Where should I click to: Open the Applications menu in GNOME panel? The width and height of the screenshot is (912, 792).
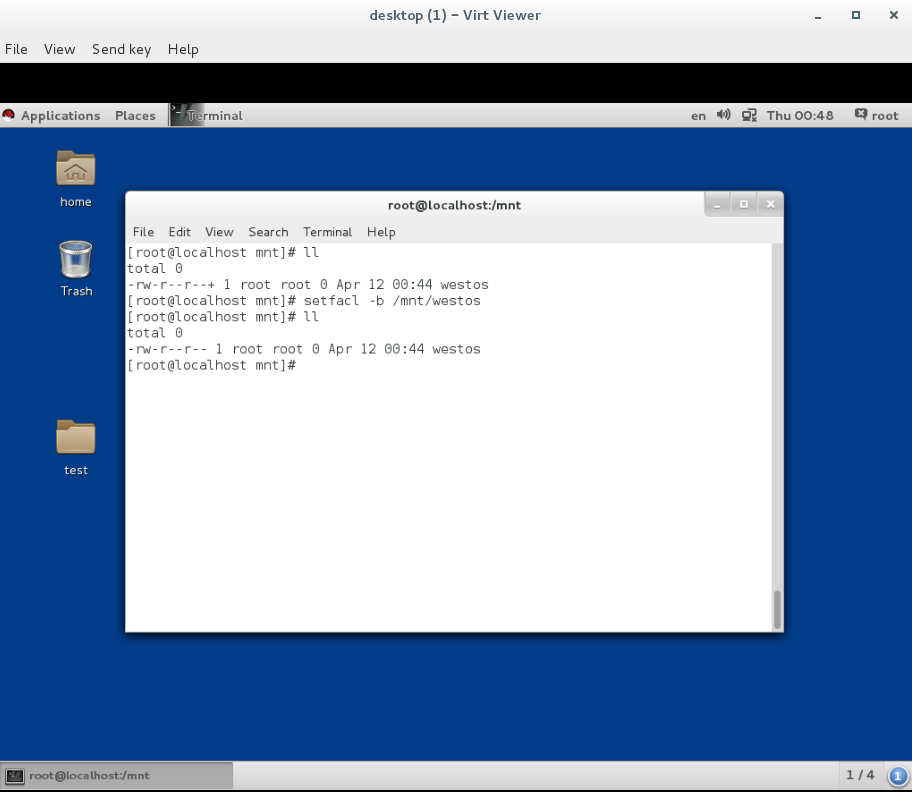60,116
